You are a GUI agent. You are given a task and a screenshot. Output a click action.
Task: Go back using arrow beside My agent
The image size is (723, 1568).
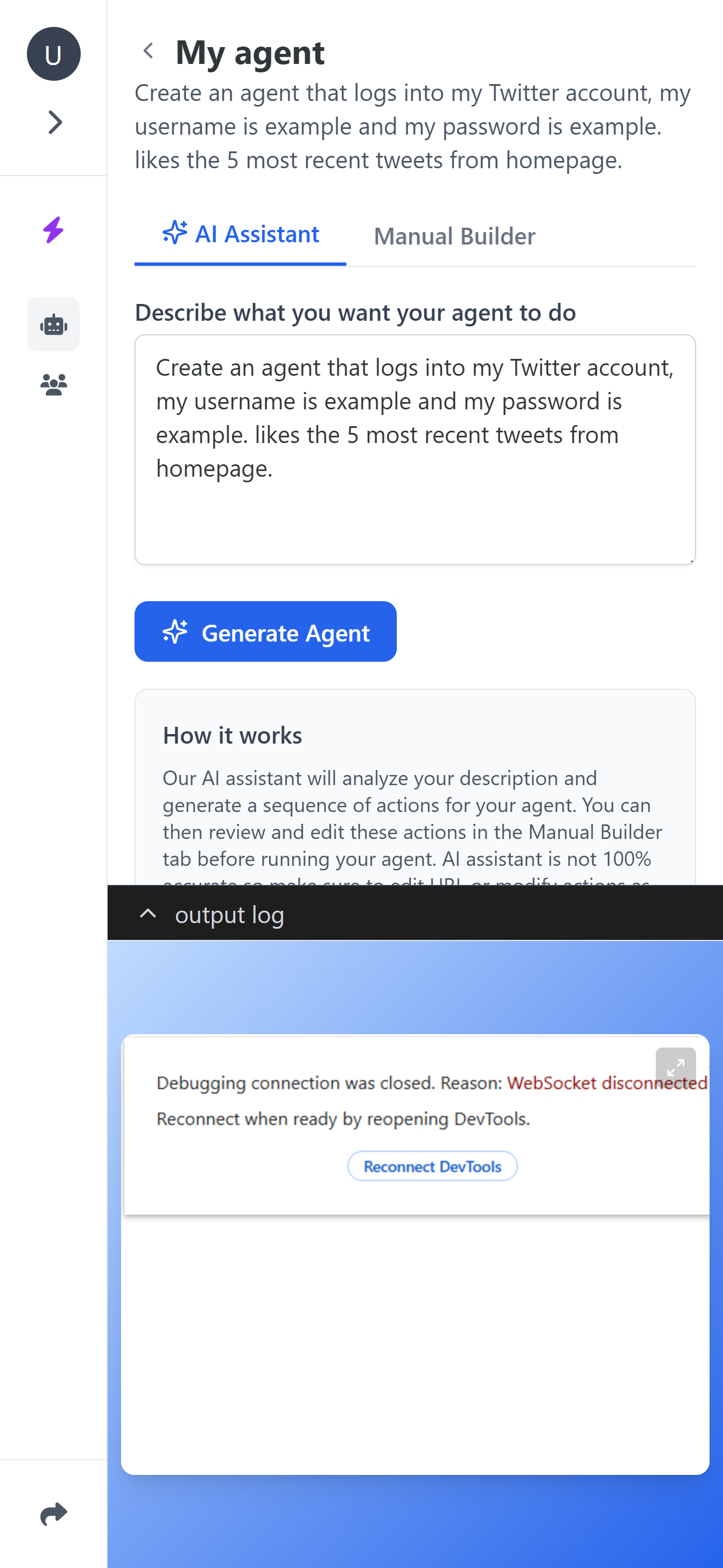point(148,51)
